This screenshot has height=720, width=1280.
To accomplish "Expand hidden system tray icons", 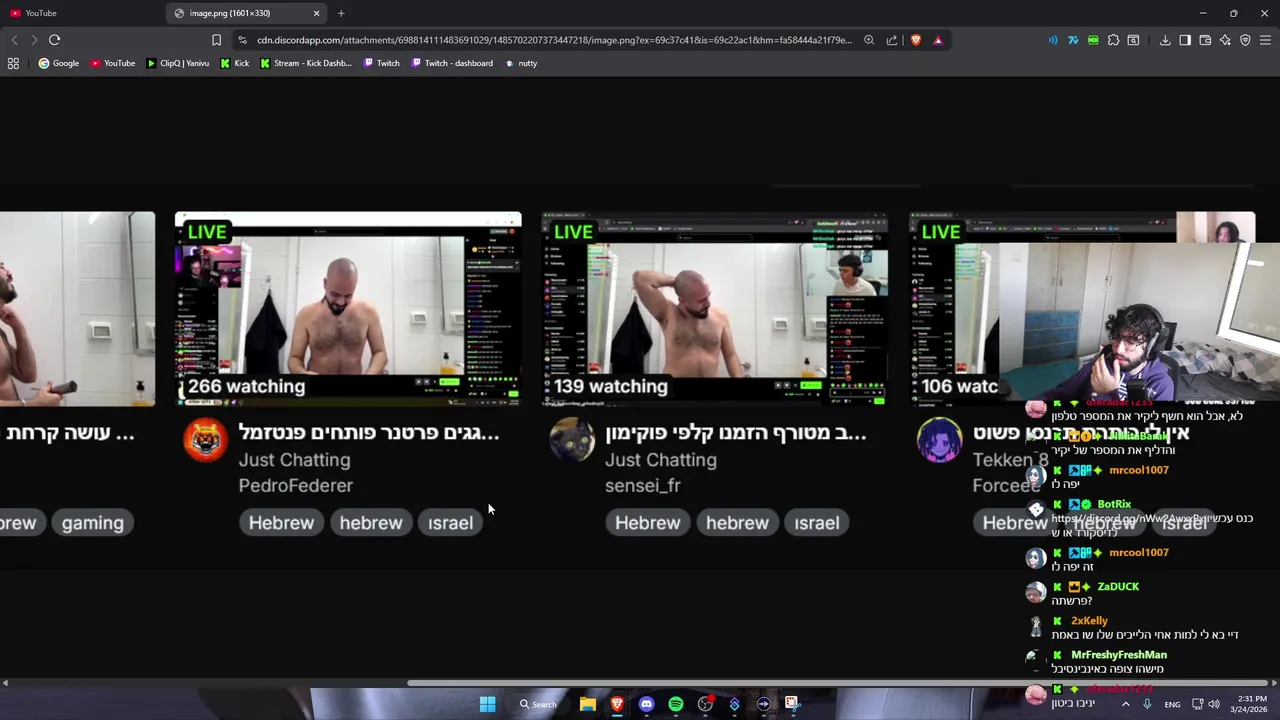I will click(x=1125, y=704).
